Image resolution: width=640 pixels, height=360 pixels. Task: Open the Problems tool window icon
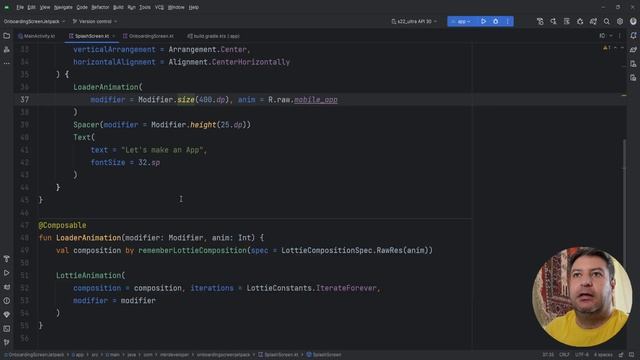click(x=7, y=301)
